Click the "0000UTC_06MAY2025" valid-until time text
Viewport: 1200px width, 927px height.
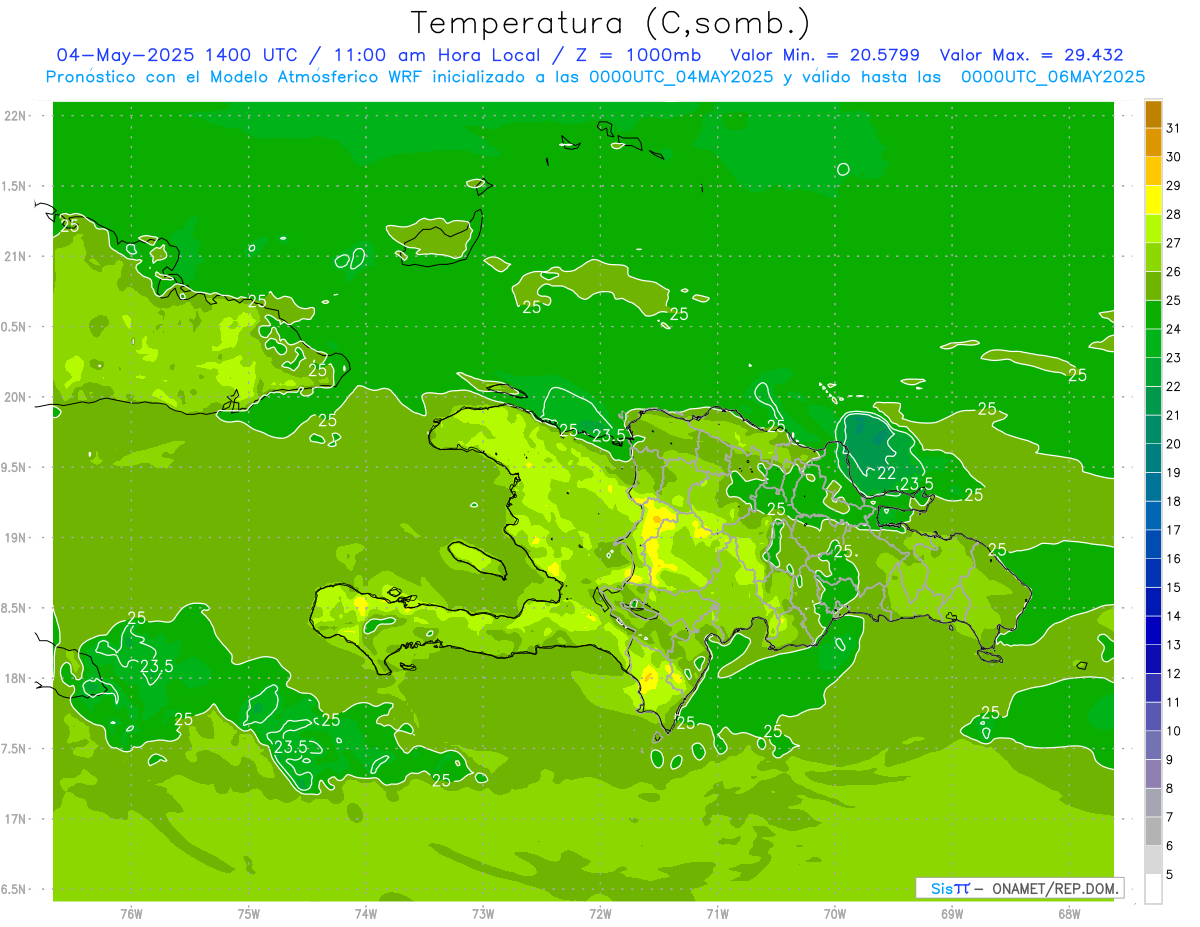1052,77
